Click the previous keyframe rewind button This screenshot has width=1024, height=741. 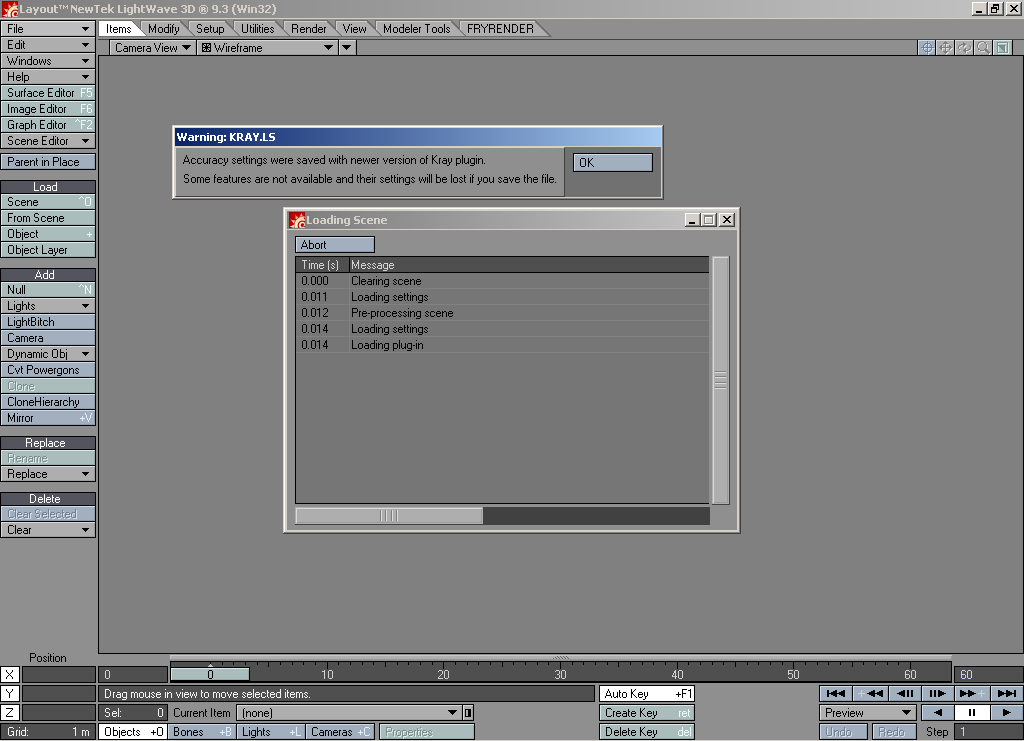[x=871, y=693]
